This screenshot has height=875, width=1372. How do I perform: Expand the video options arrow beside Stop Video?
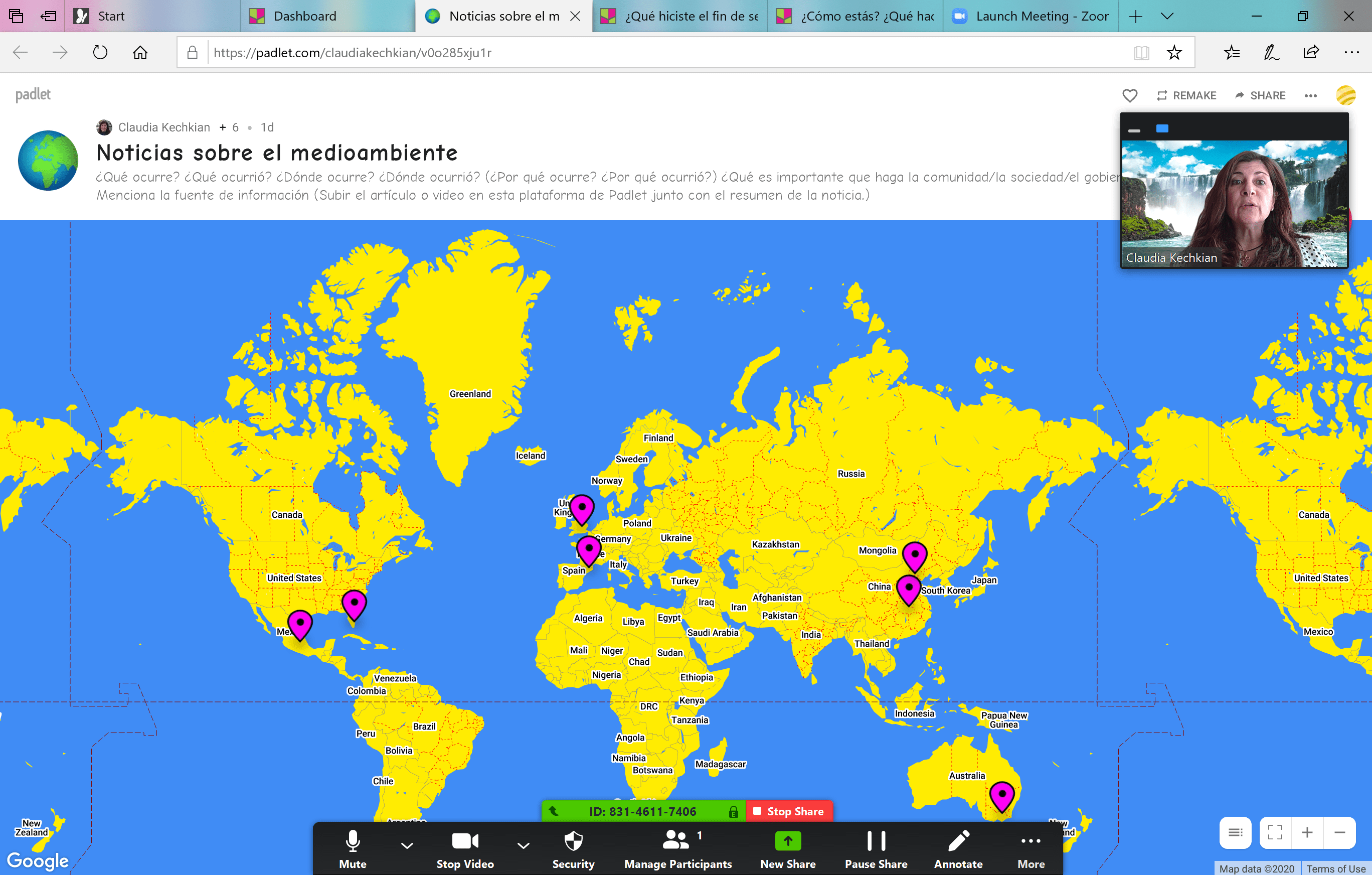(523, 845)
